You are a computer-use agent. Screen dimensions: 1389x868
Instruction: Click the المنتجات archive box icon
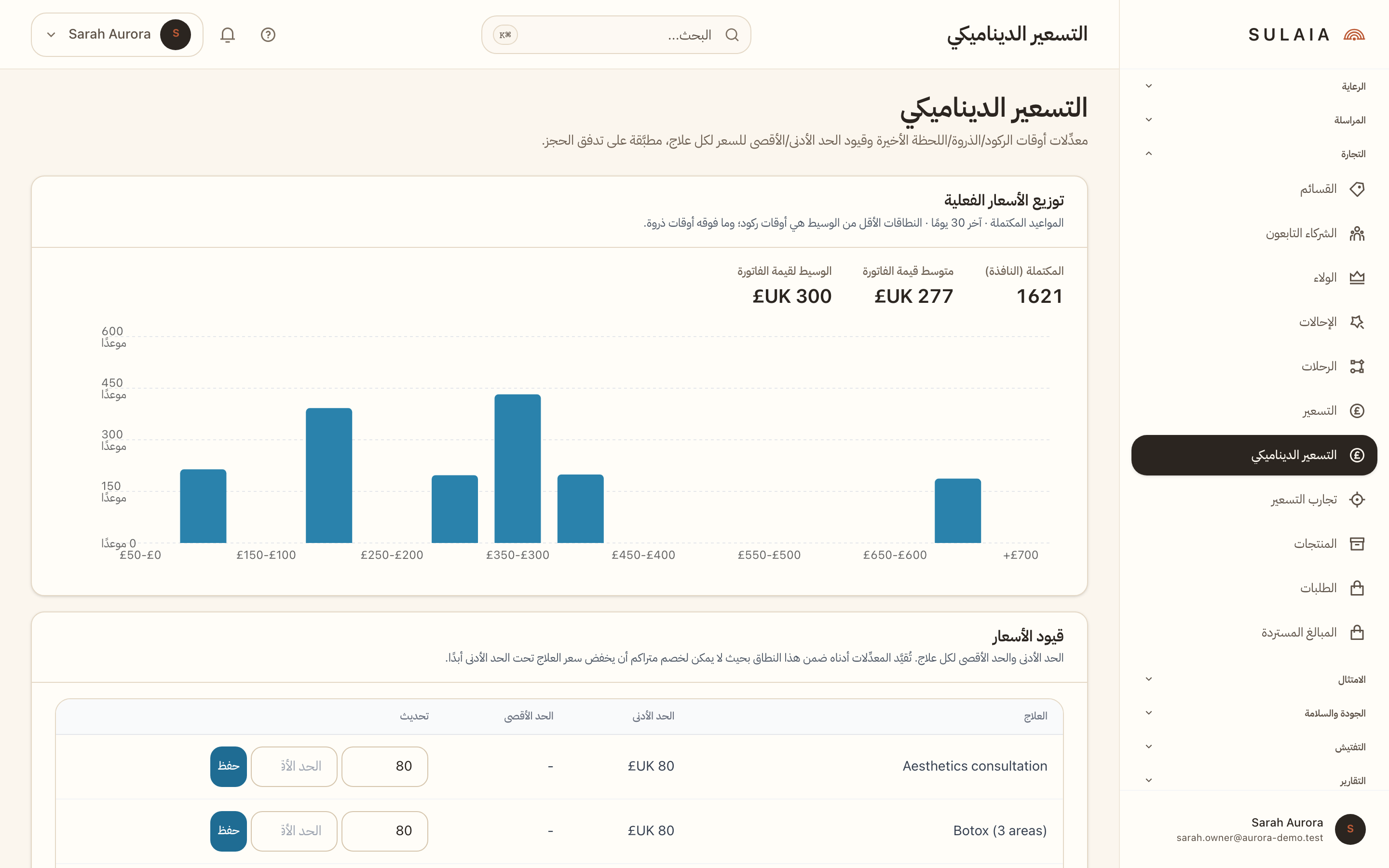tap(1357, 543)
